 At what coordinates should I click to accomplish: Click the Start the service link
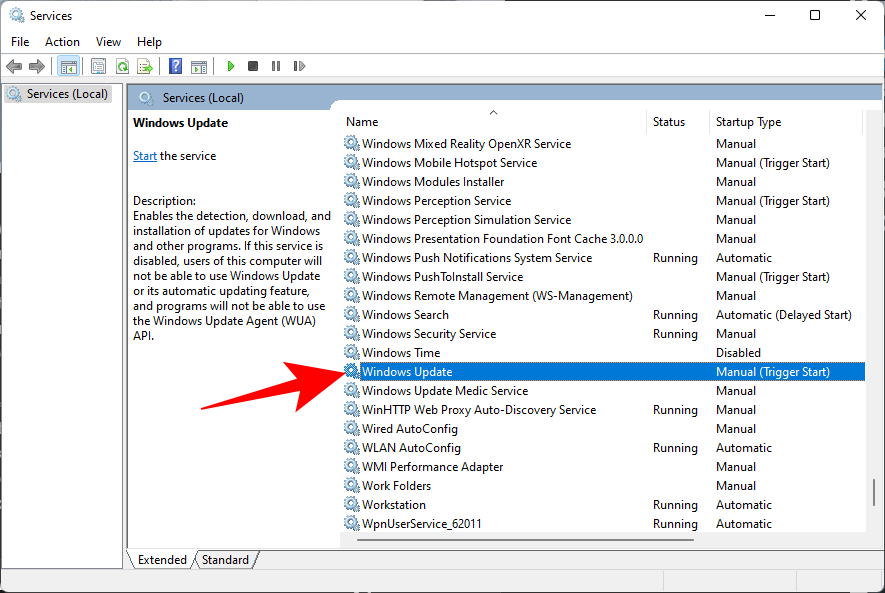click(145, 156)
